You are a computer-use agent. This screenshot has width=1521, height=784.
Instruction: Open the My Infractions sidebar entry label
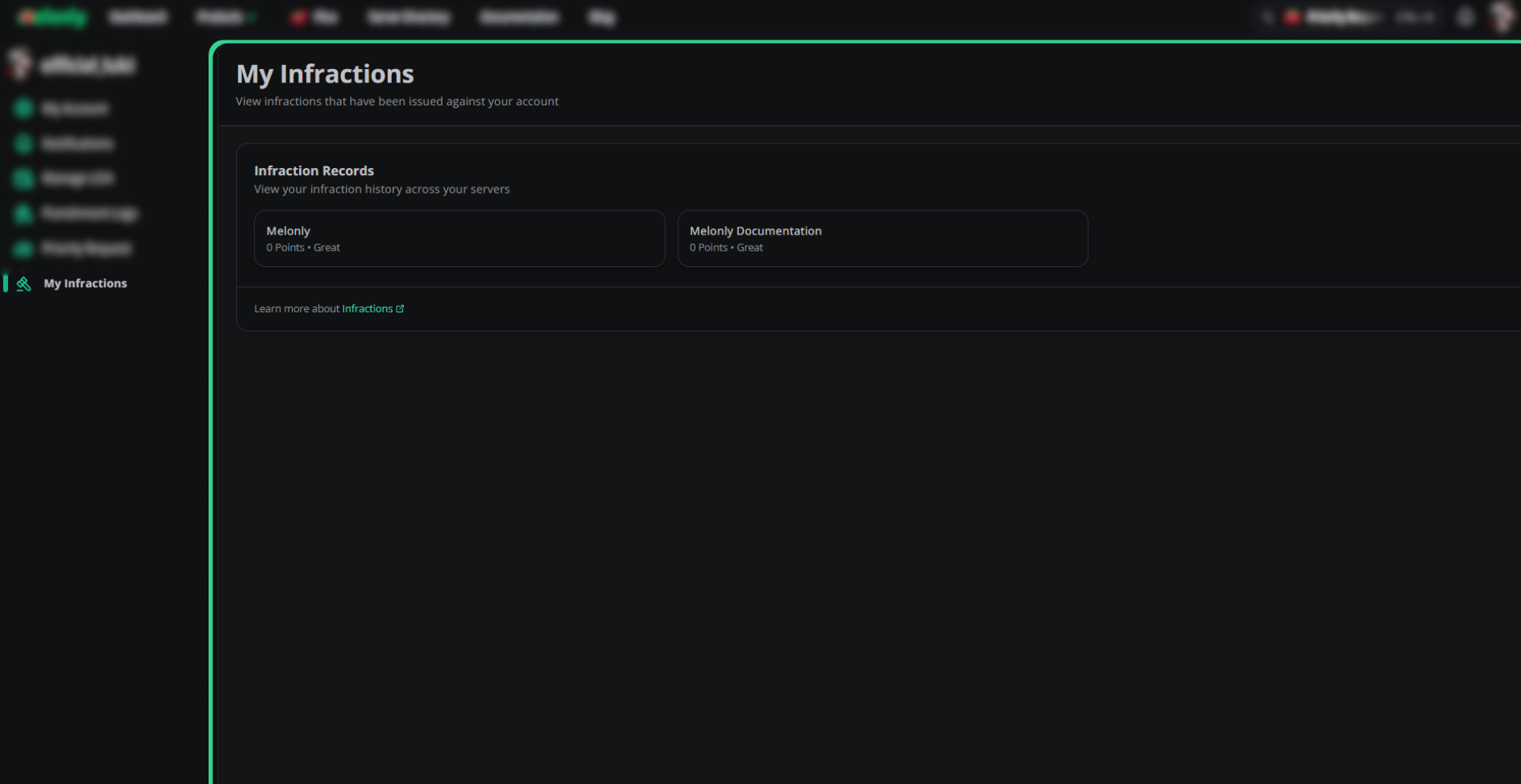coord(85,284)
